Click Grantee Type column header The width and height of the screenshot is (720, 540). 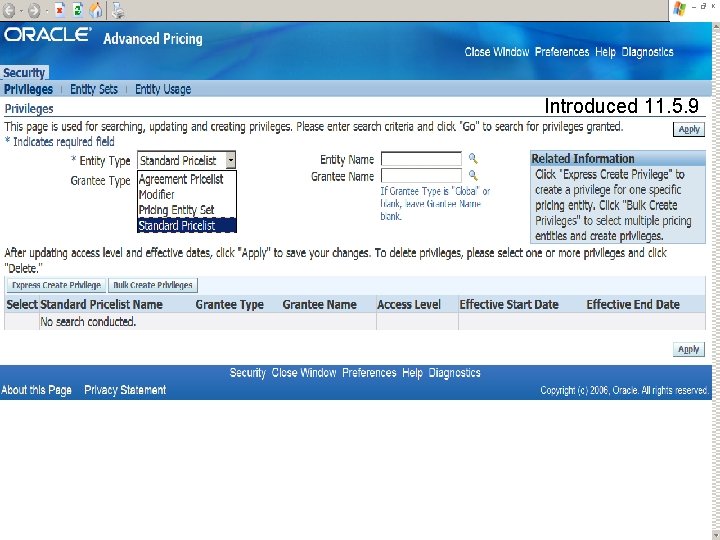point(230,304)
